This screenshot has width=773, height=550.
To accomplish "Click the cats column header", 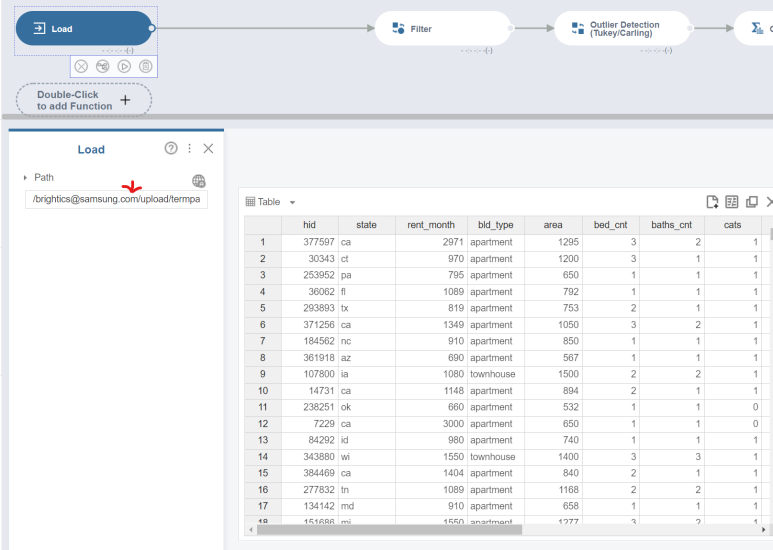I will [733, 225].
